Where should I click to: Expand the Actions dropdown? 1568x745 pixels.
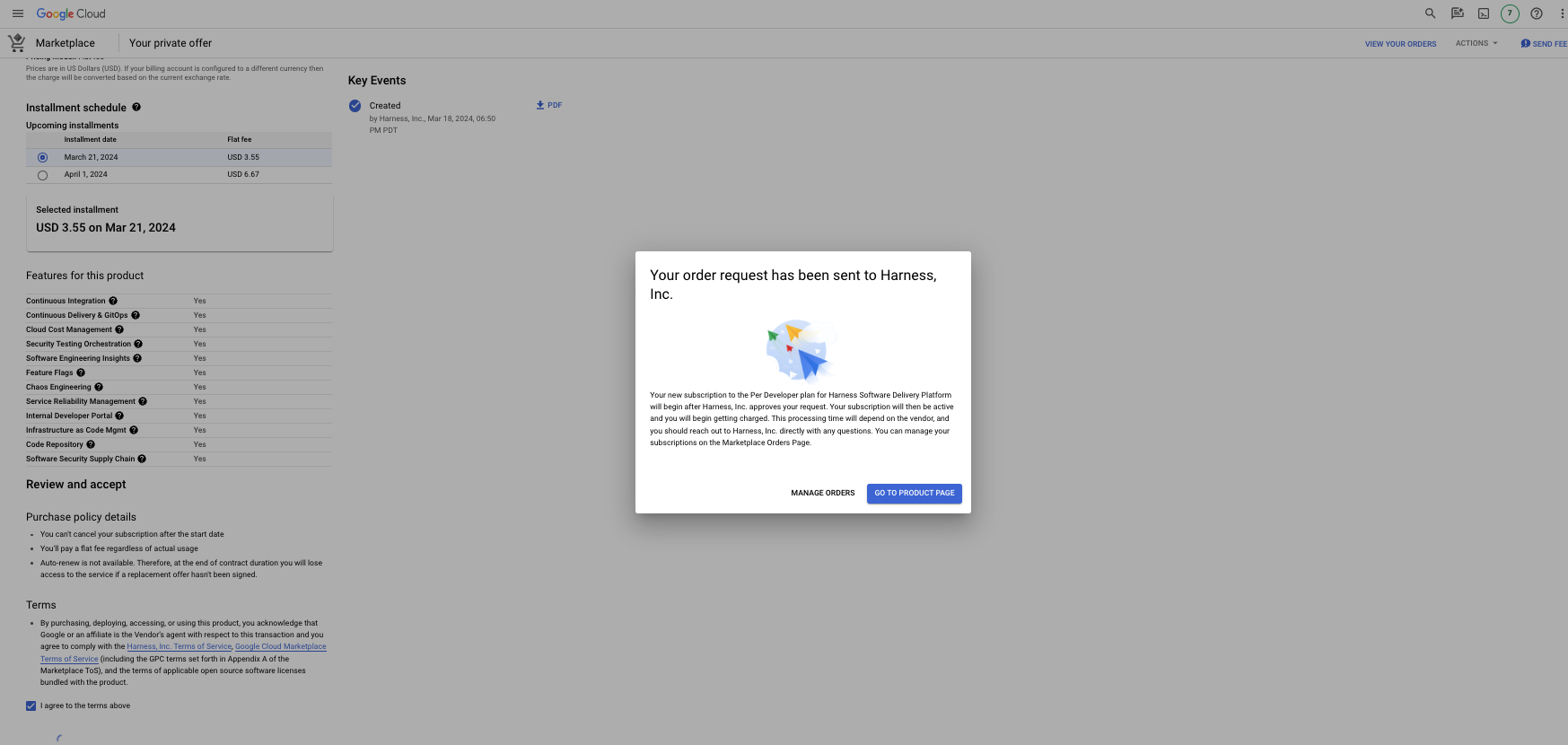coord(1476,43)
